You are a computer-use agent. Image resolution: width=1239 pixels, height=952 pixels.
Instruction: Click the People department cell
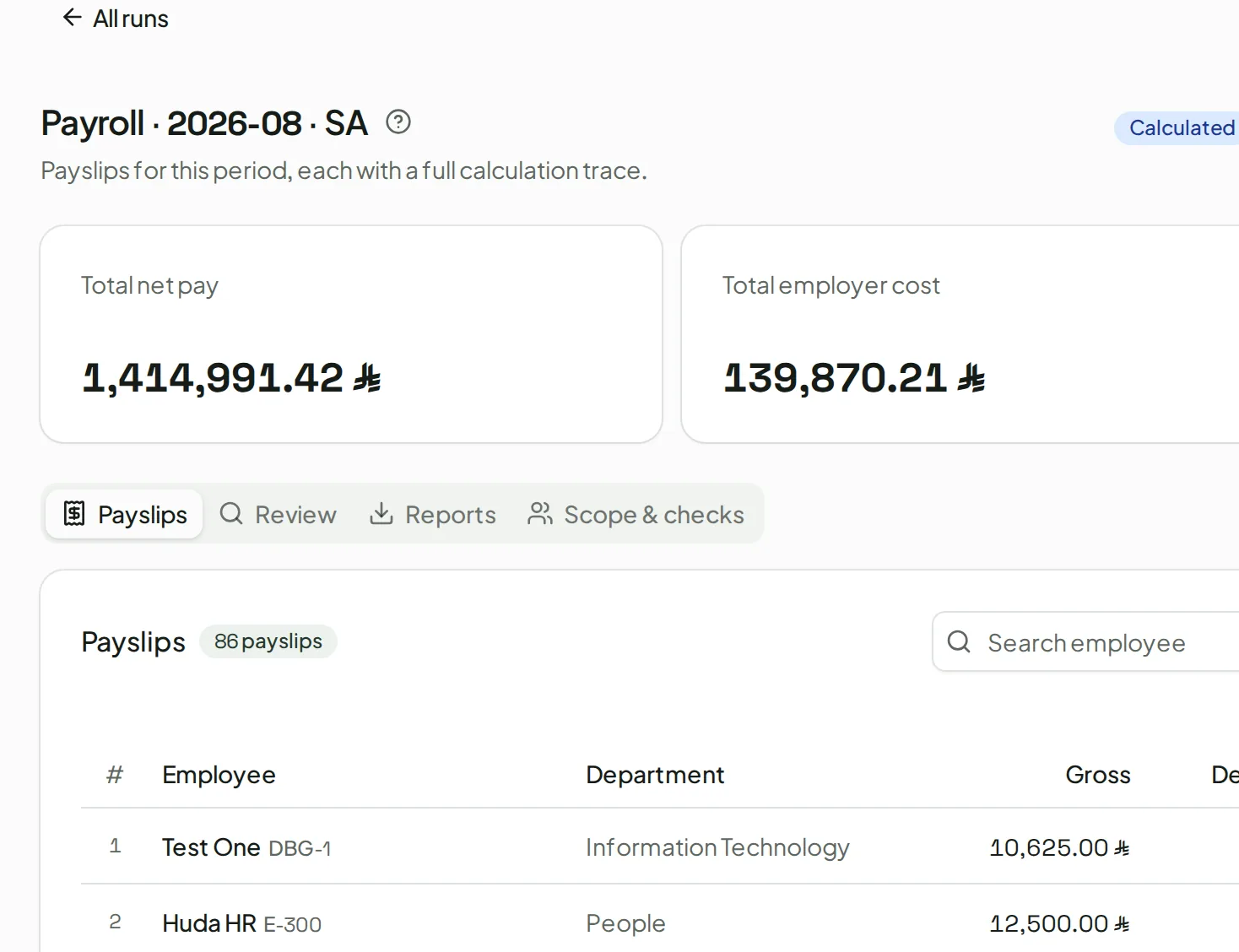625,923
